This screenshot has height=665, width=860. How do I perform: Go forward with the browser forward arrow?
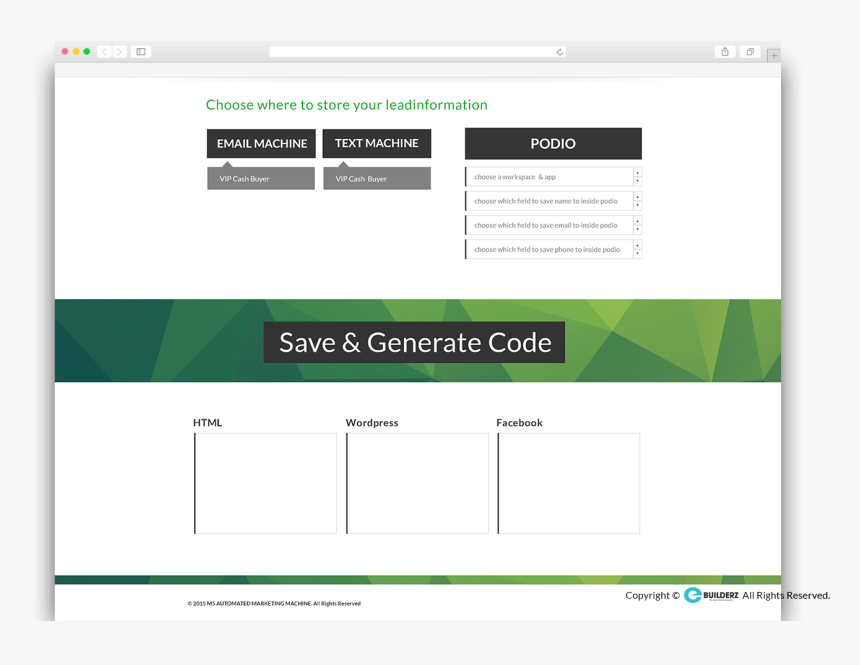click(120, 52)
